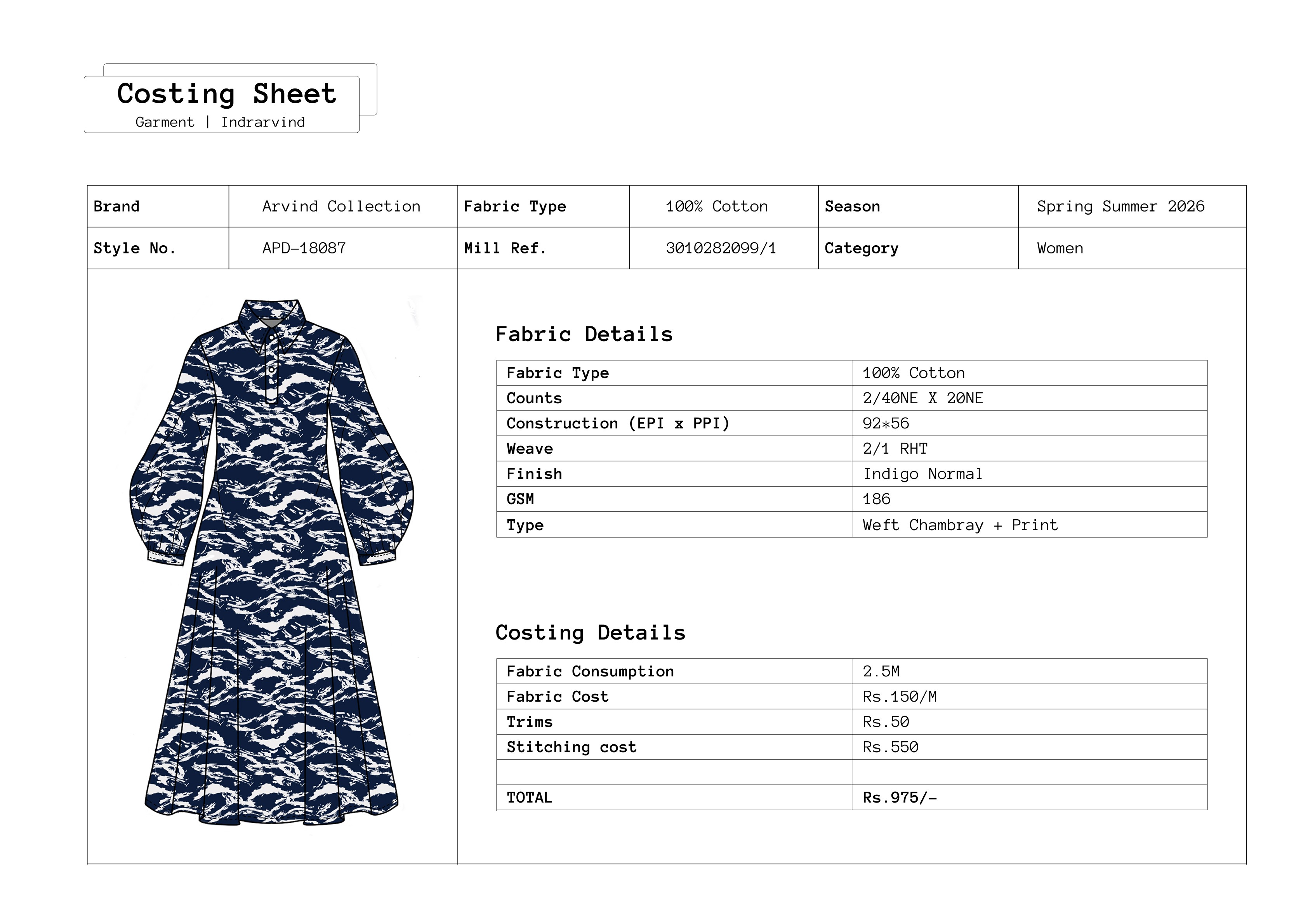
Task: Select the dress illustration thumbnail
Action: (x=272, y=562)
